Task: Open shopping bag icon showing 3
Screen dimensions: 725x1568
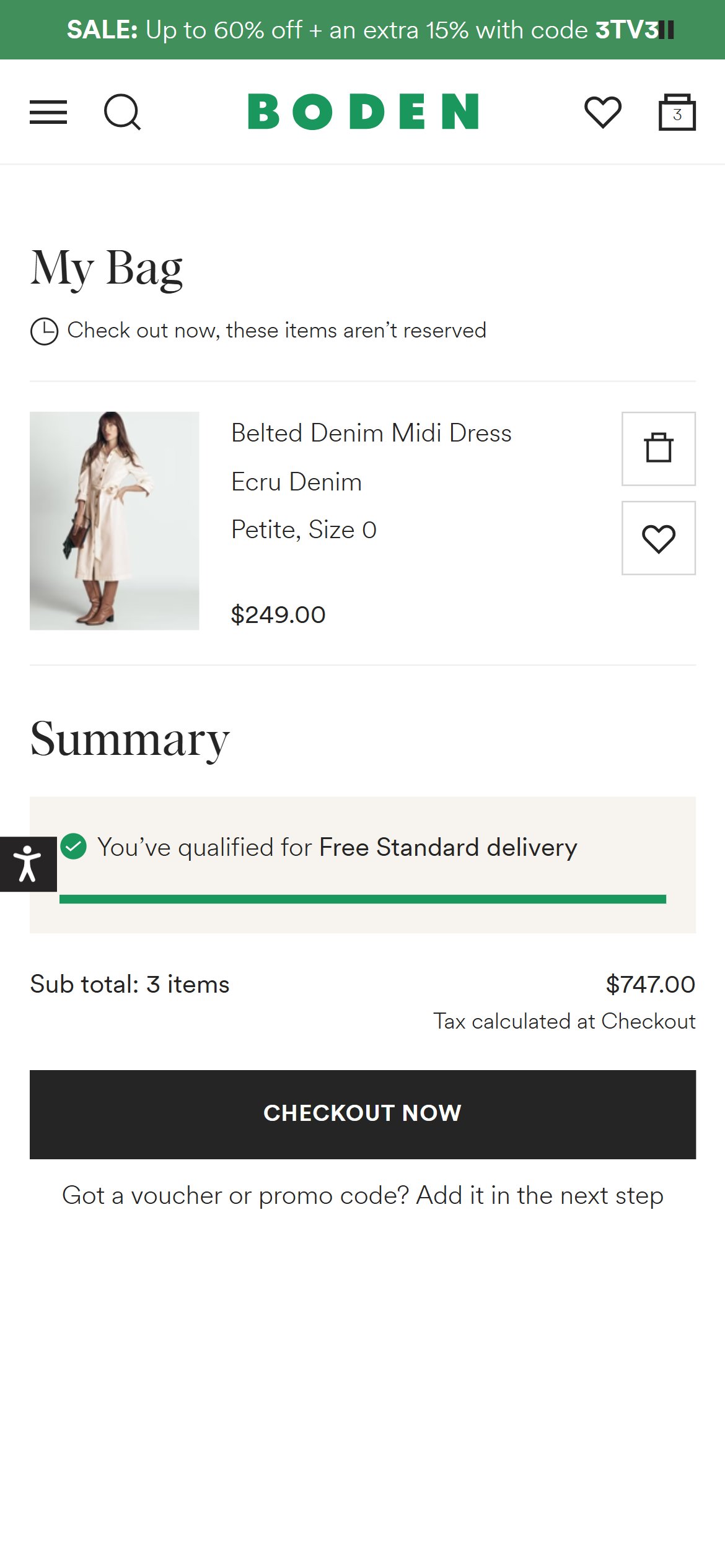Action: pos(677,112)
